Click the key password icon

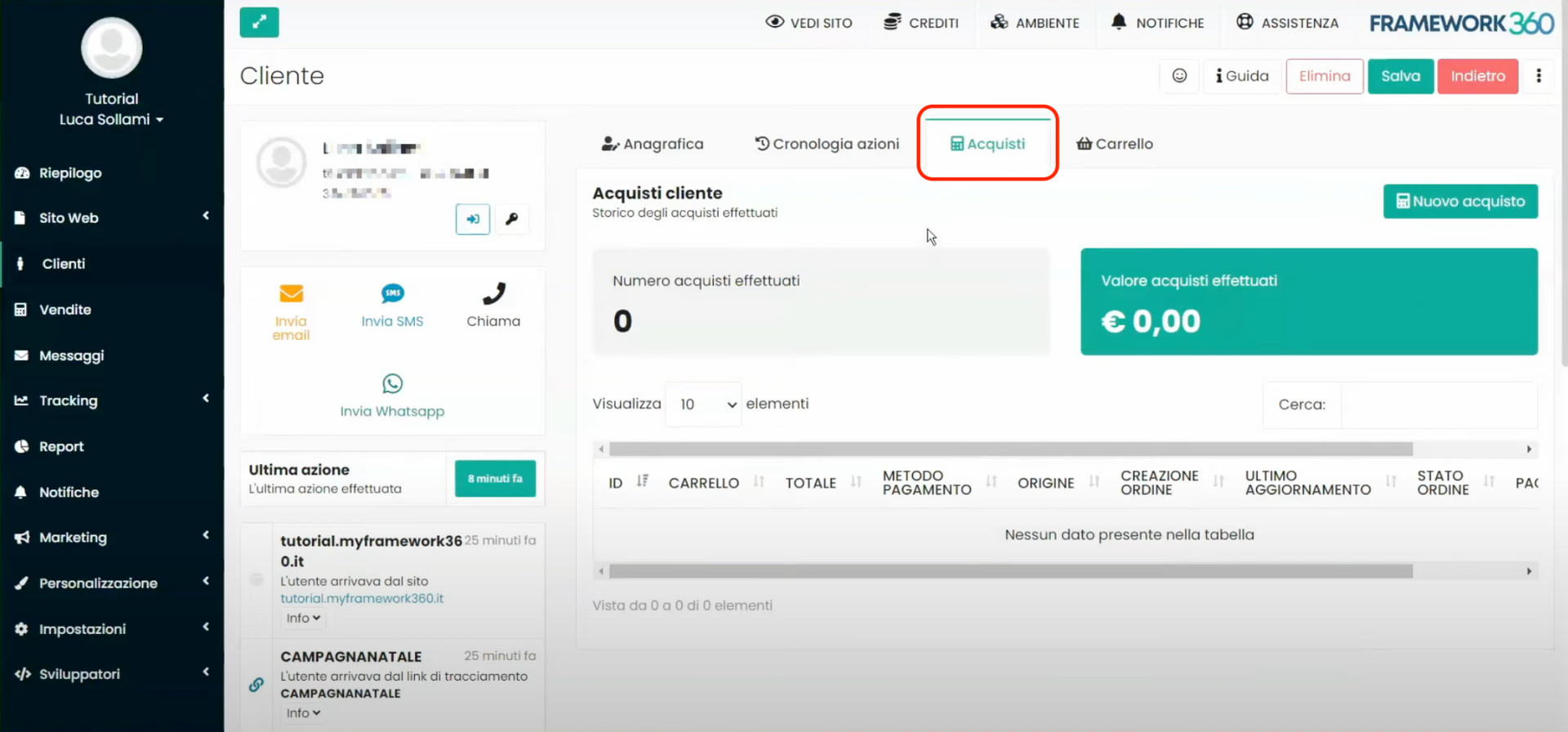pyautogui.click(x=512, y=219)
